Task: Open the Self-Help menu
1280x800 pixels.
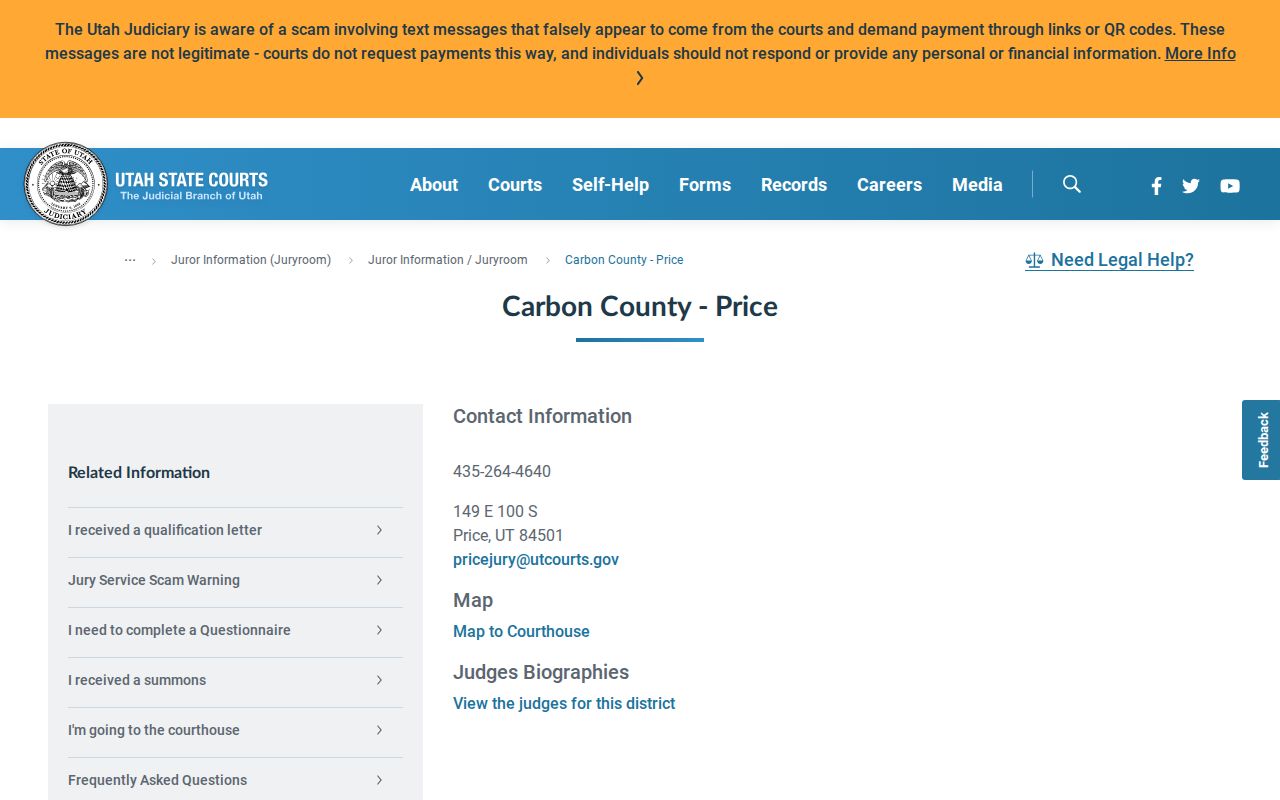Action: point(610,185)
